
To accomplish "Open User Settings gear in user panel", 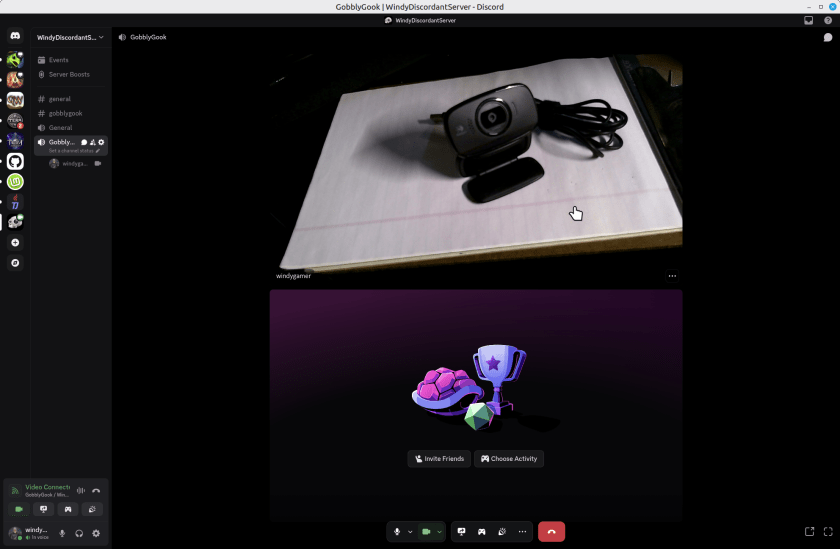I will [x=96, y=533].
